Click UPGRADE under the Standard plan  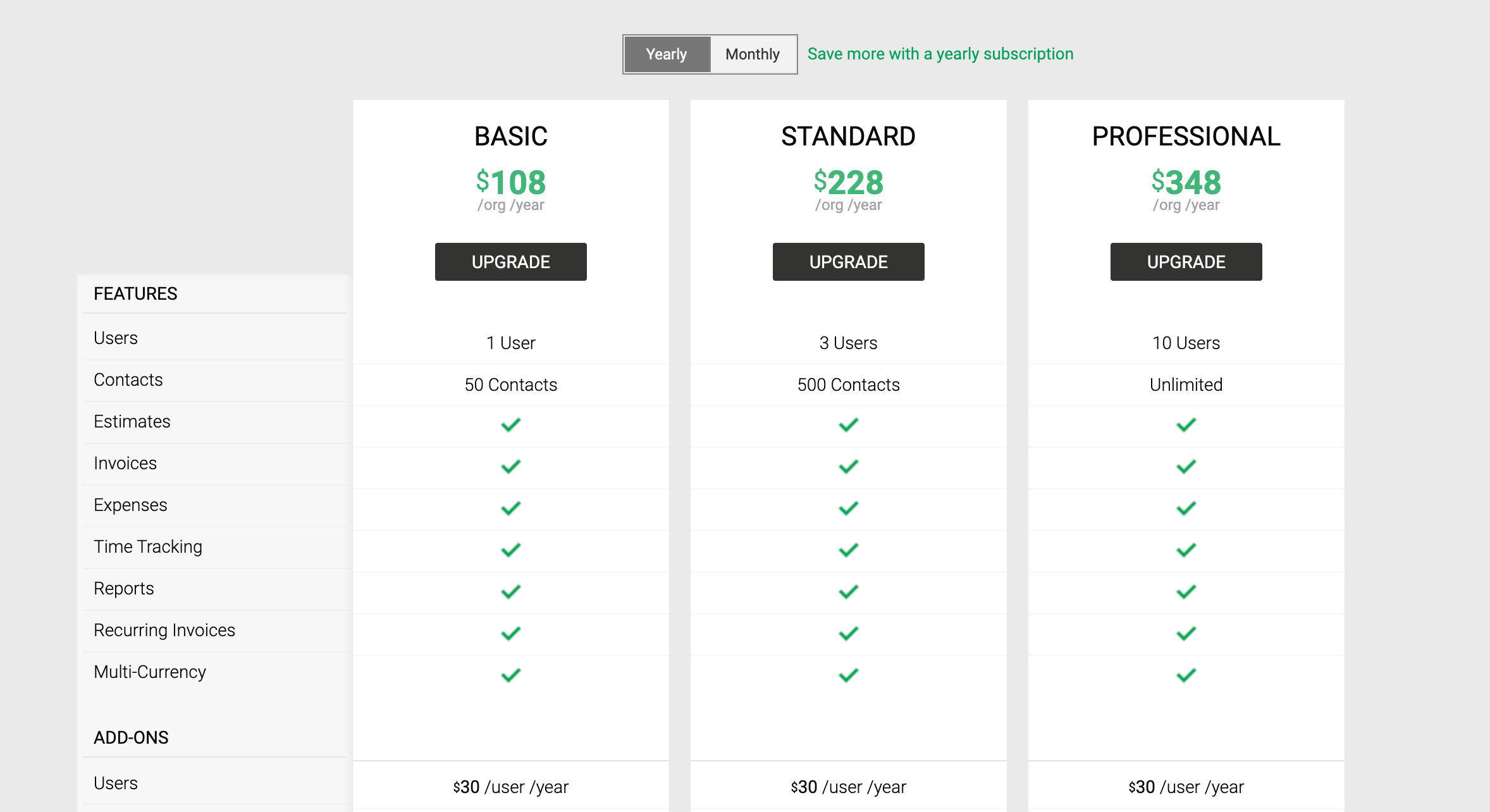pos(848,261)
